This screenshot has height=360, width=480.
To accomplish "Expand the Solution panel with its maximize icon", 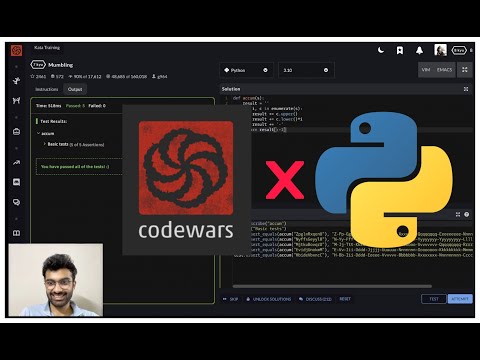I will pos(466,89).
